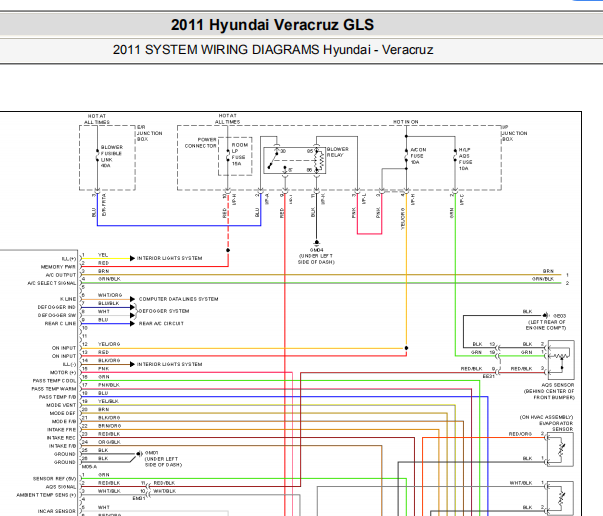Select the BLOWER RELAY label
Viewport: 603px width, 516px height.
click(337, 152)
